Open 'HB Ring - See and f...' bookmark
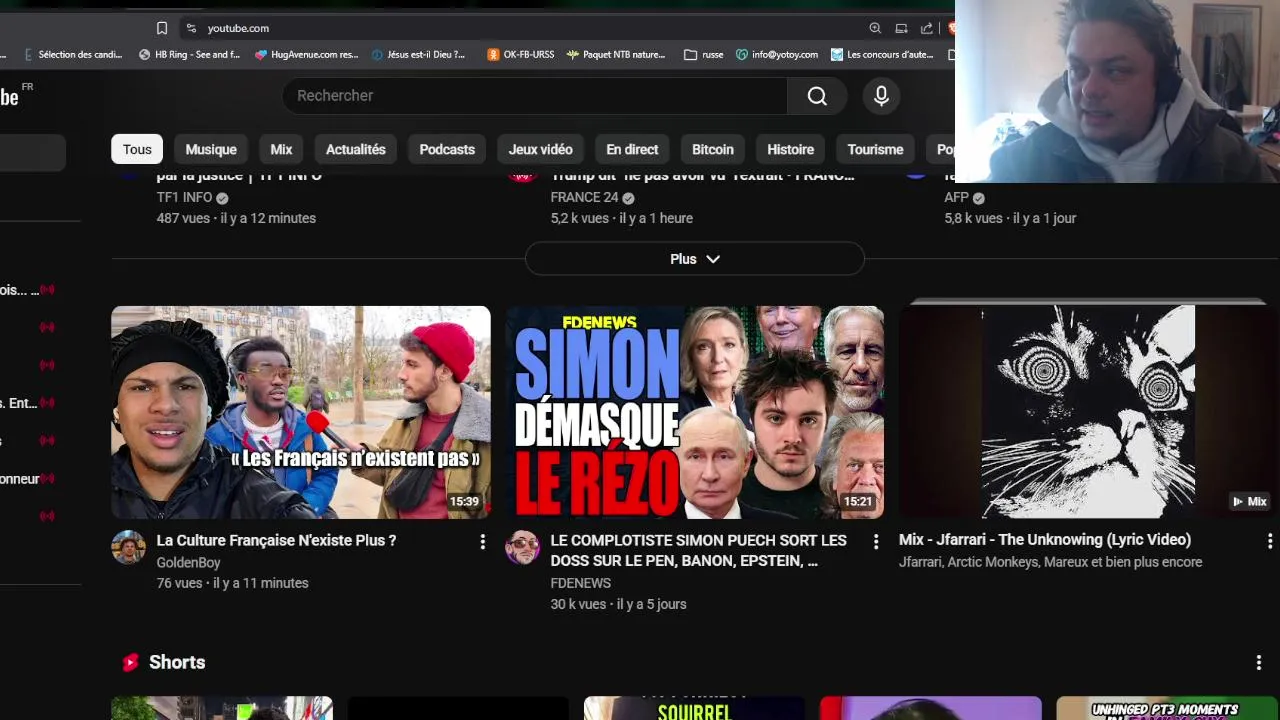The width and height of the screenshot is (1280, 720). pos(189,55)
